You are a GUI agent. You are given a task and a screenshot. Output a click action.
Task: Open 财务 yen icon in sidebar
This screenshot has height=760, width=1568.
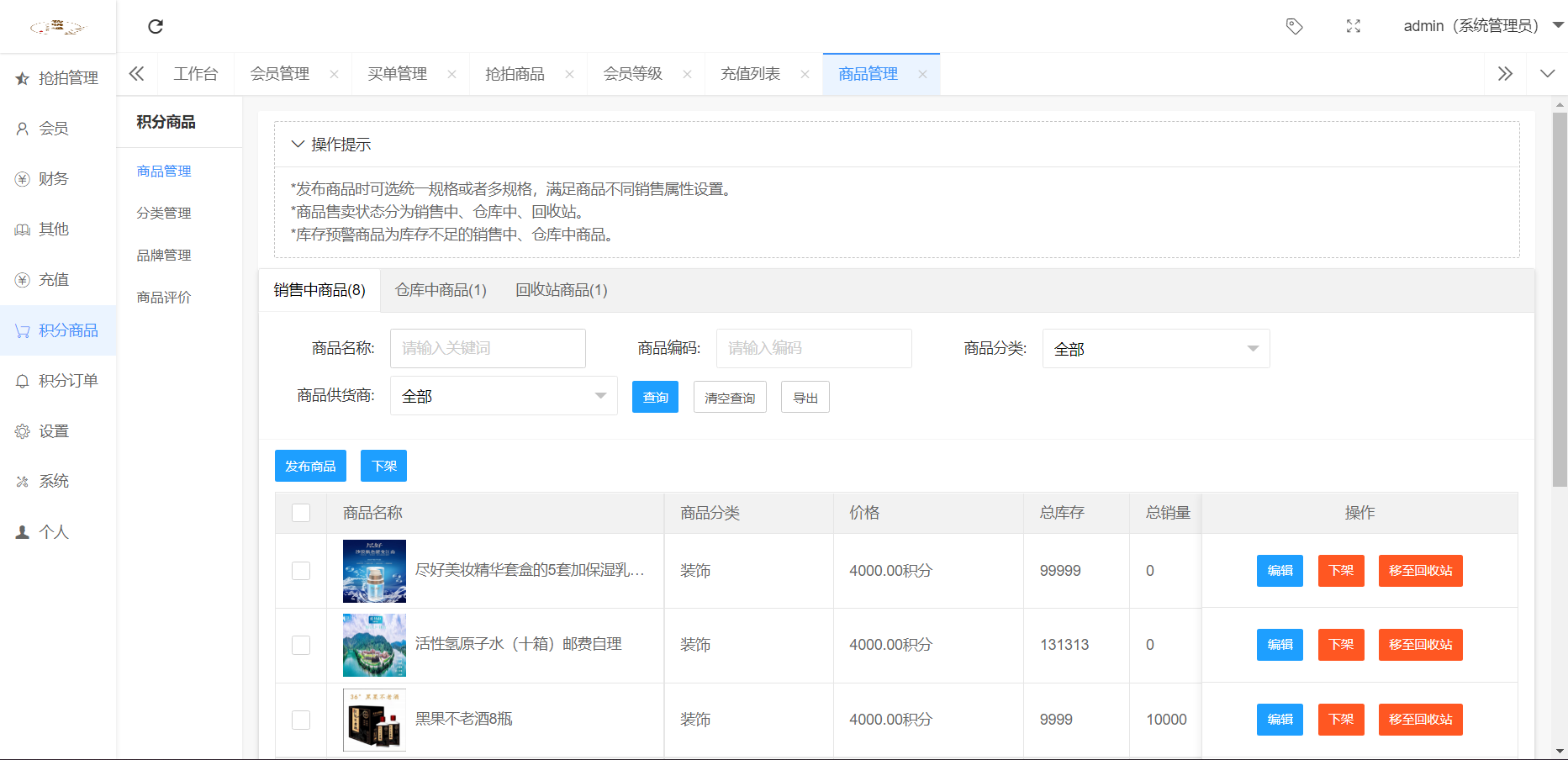(23, 179)
